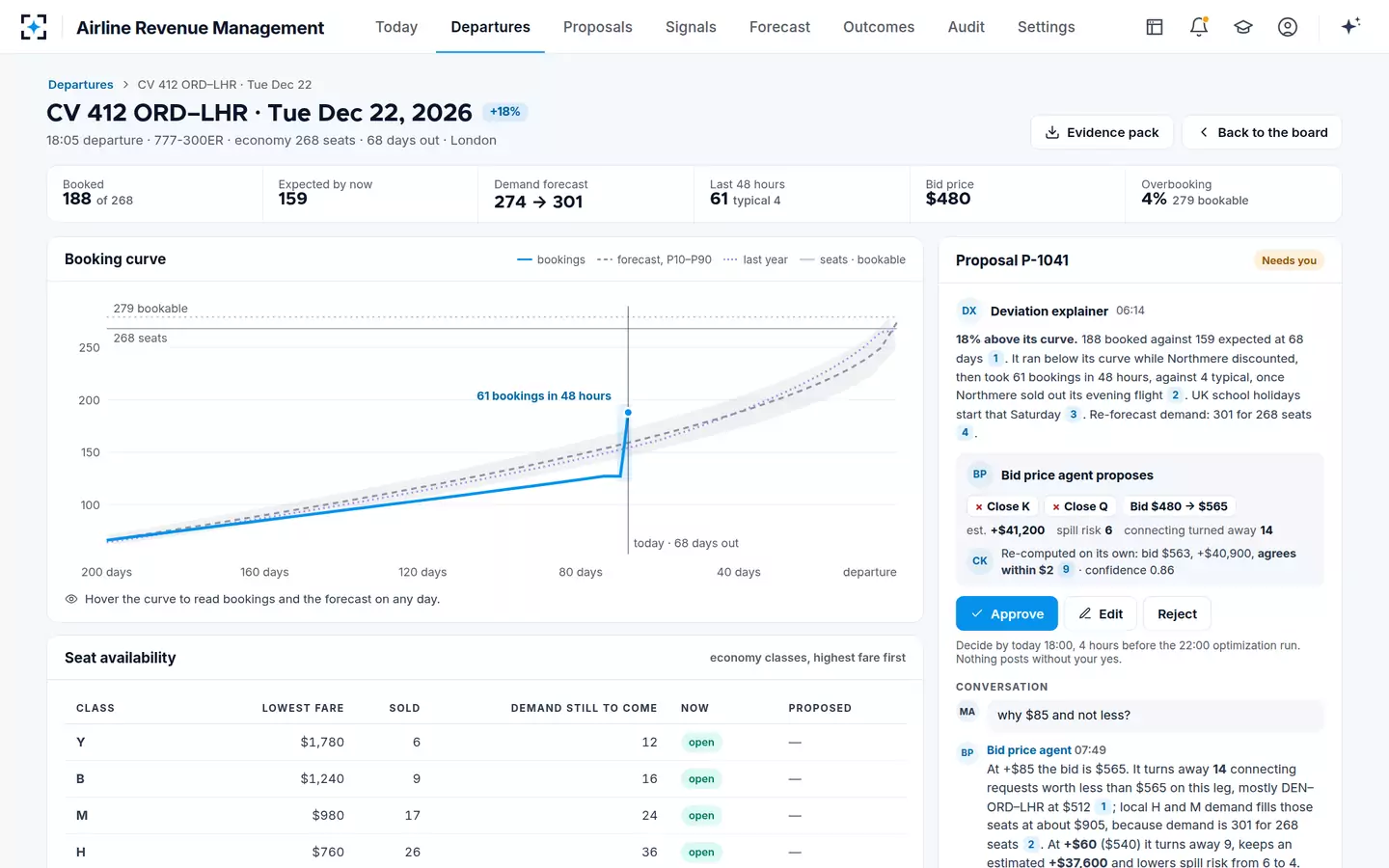Open citation 1 in the deviation explainer text
1389x868 pixels.
point(995,358)
